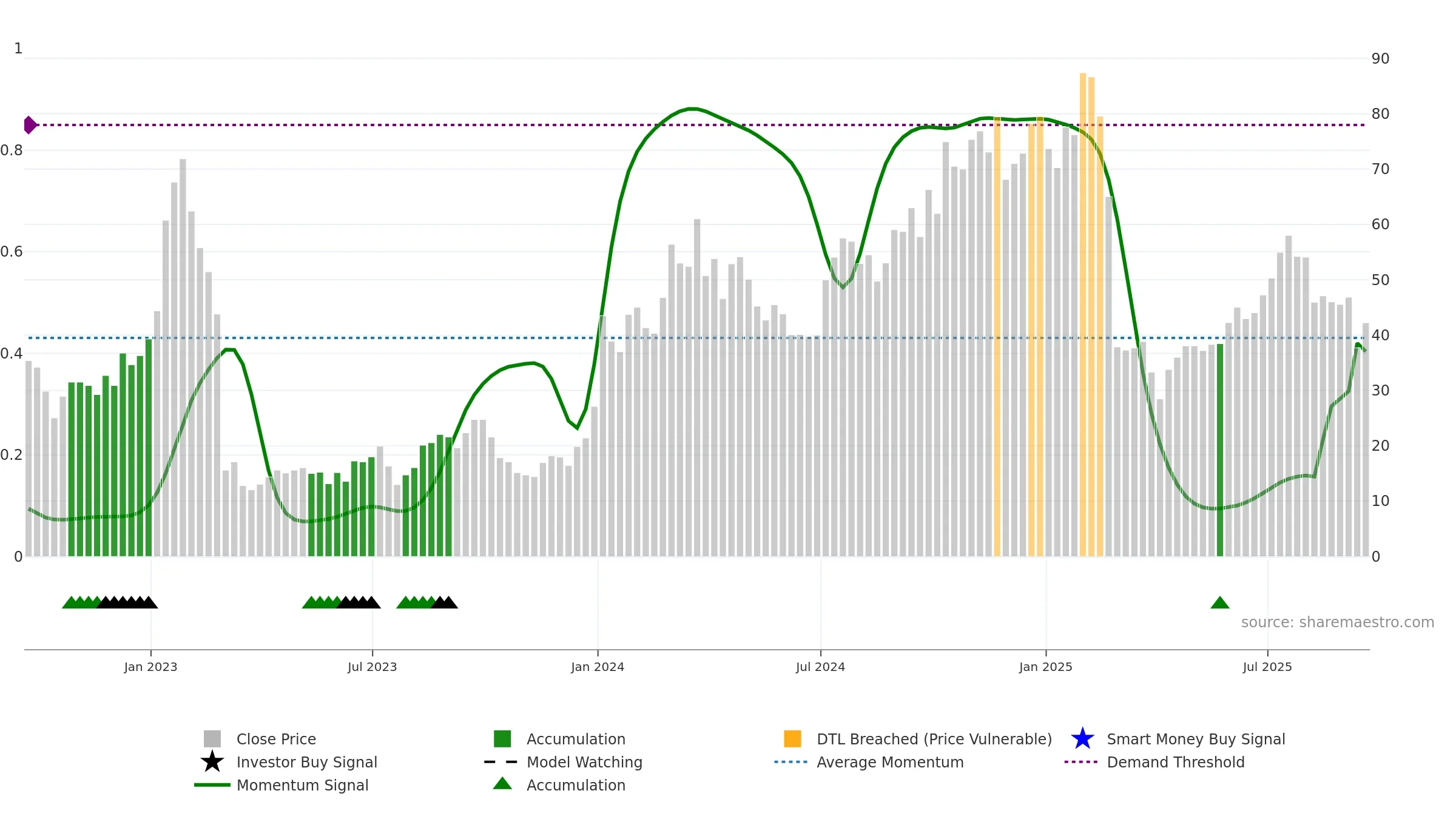1456x819 pixels.
Task: Click the tallest orange DTL breached bar
Action: click(1083, 314)
